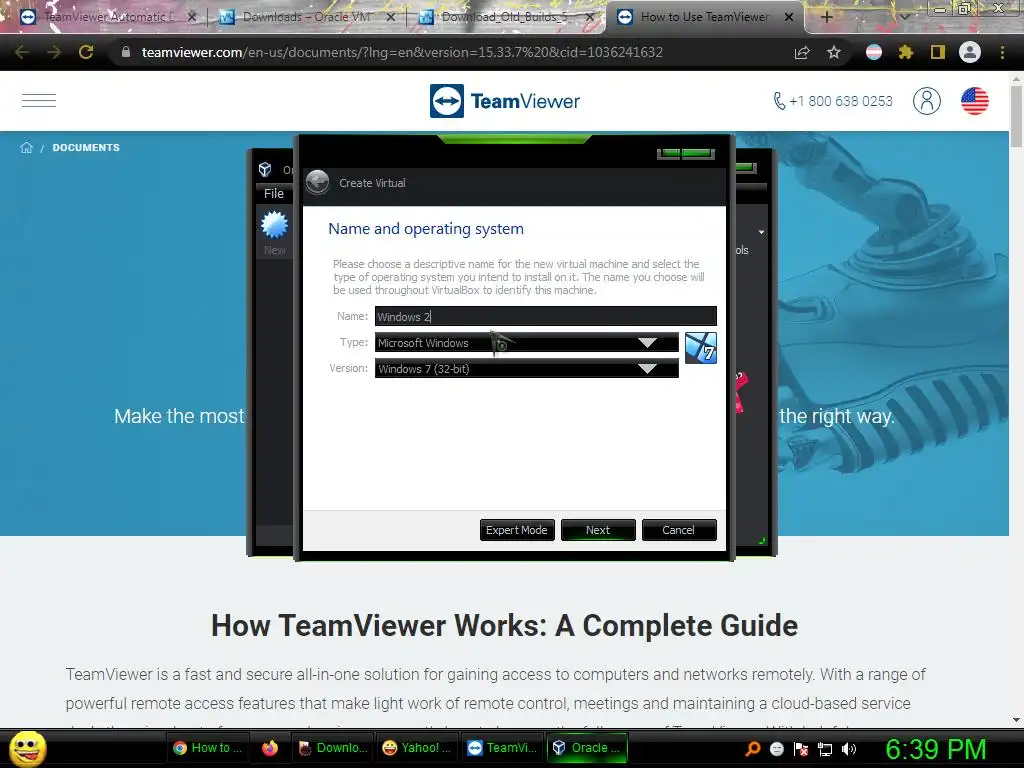
Task: Reload the TeamViewer page
Action: [x=86, y=52]
